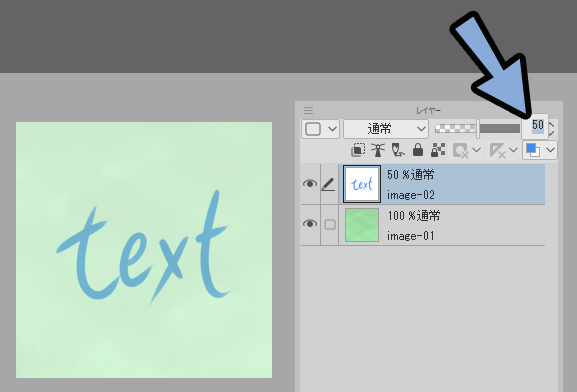Image resolution: width=577 pixels, height=392 pixels.
Task: Toggle set as draft layer icon
Action: [x=397, y=150]
